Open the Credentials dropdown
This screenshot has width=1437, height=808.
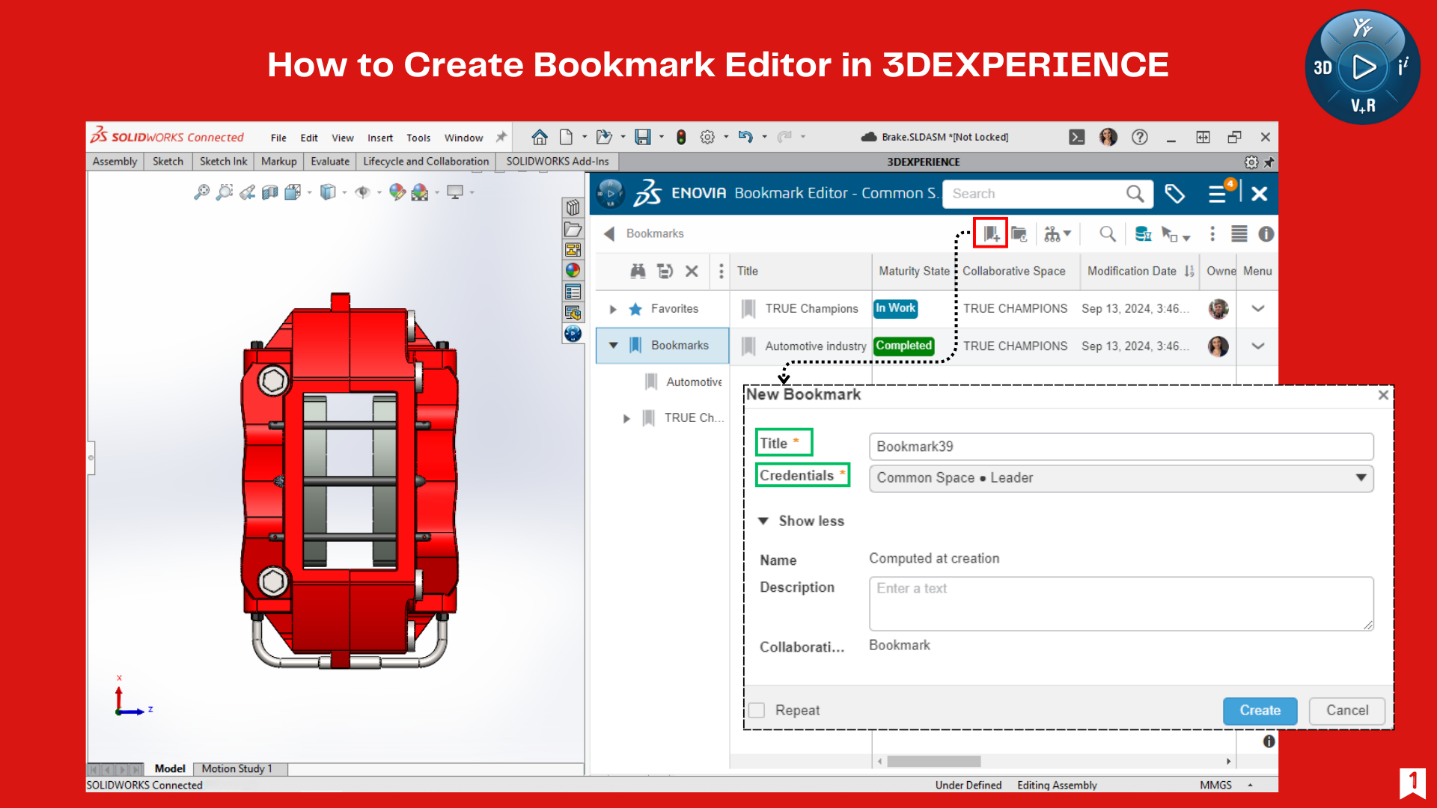click(1121, 478)
